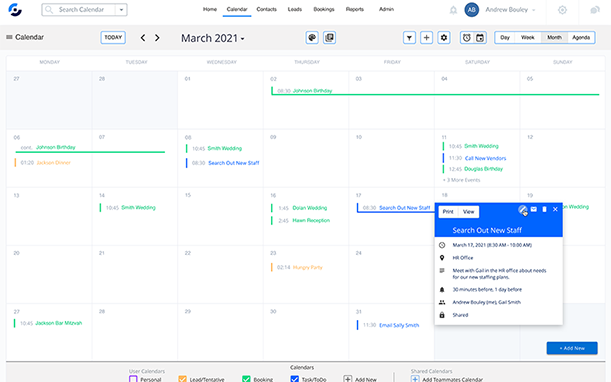Viewport: 611px width, 382px height.
Task: Open the Bookings menu item
Action: tap(324, 9)
